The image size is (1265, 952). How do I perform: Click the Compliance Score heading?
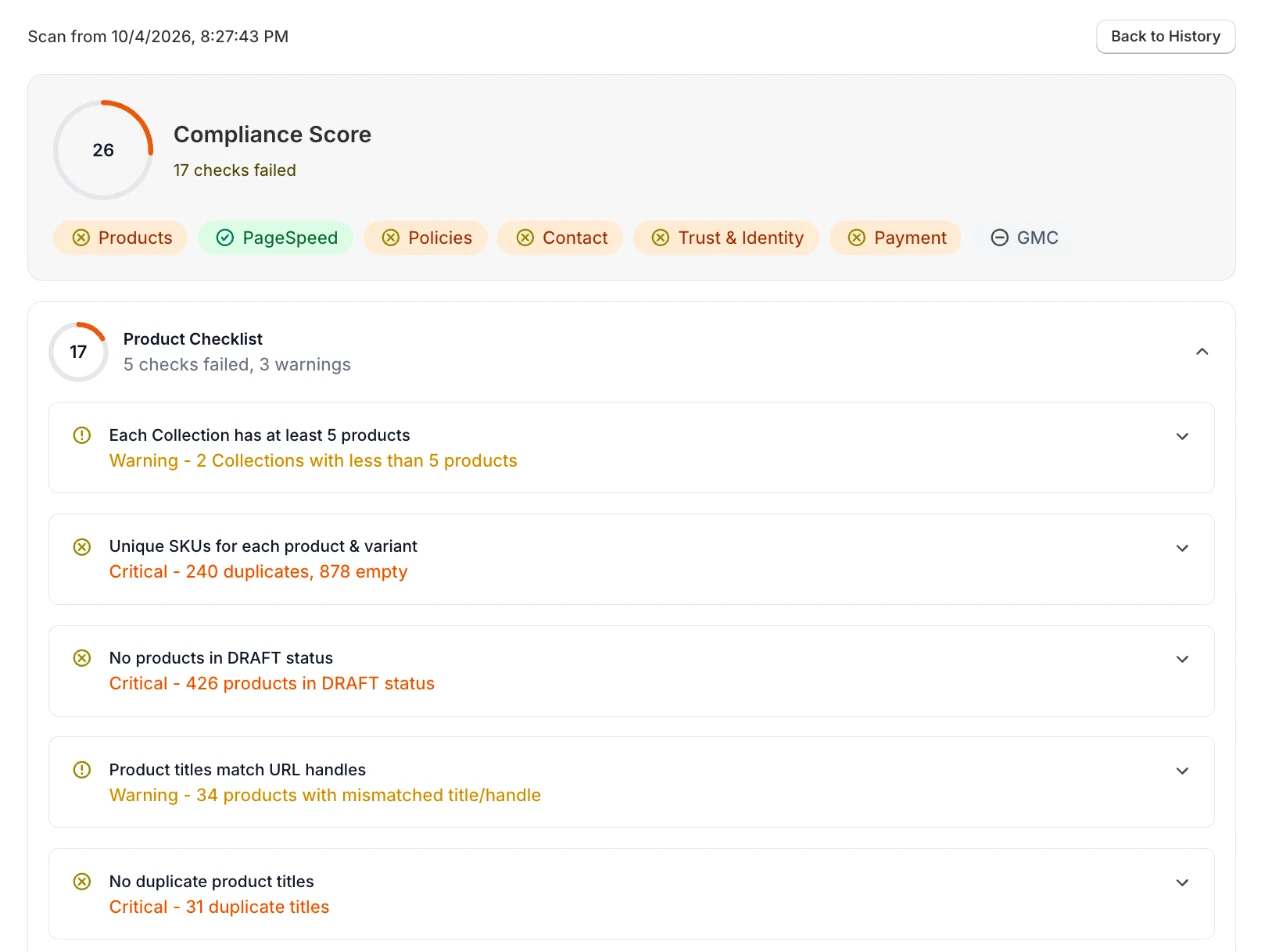pos(272,135)
